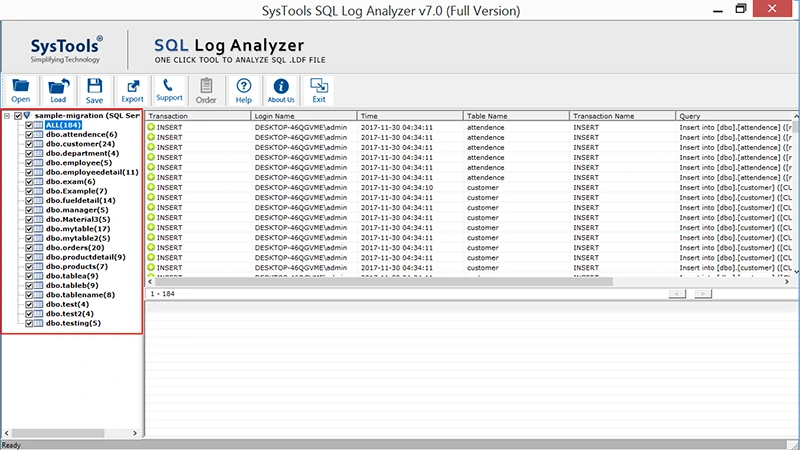Click first 'attendence' table name cell
Viewport: 800px width, 450px height.
coord(486,128)
